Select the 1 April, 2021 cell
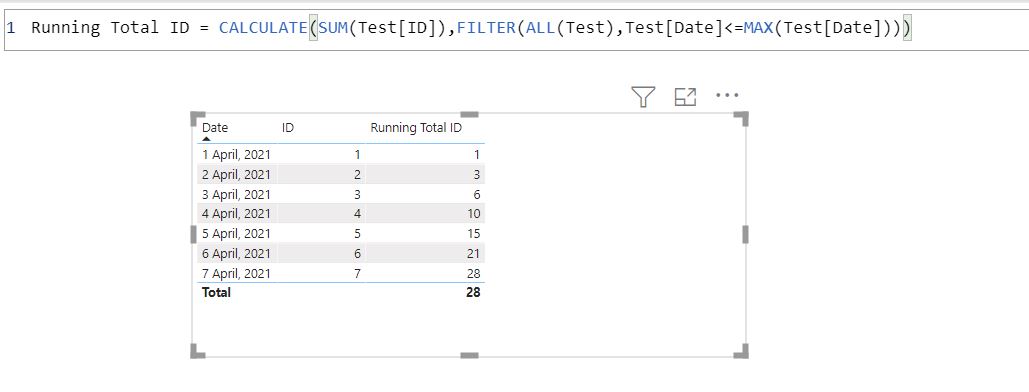 click(236, 154)
